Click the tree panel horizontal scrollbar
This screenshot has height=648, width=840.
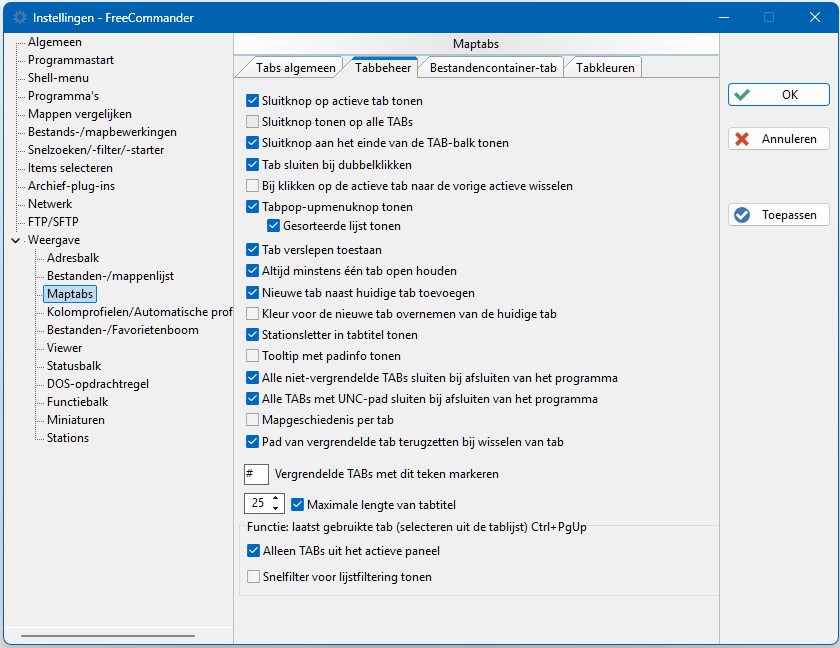pyautogui.click(x=108, y=636)
